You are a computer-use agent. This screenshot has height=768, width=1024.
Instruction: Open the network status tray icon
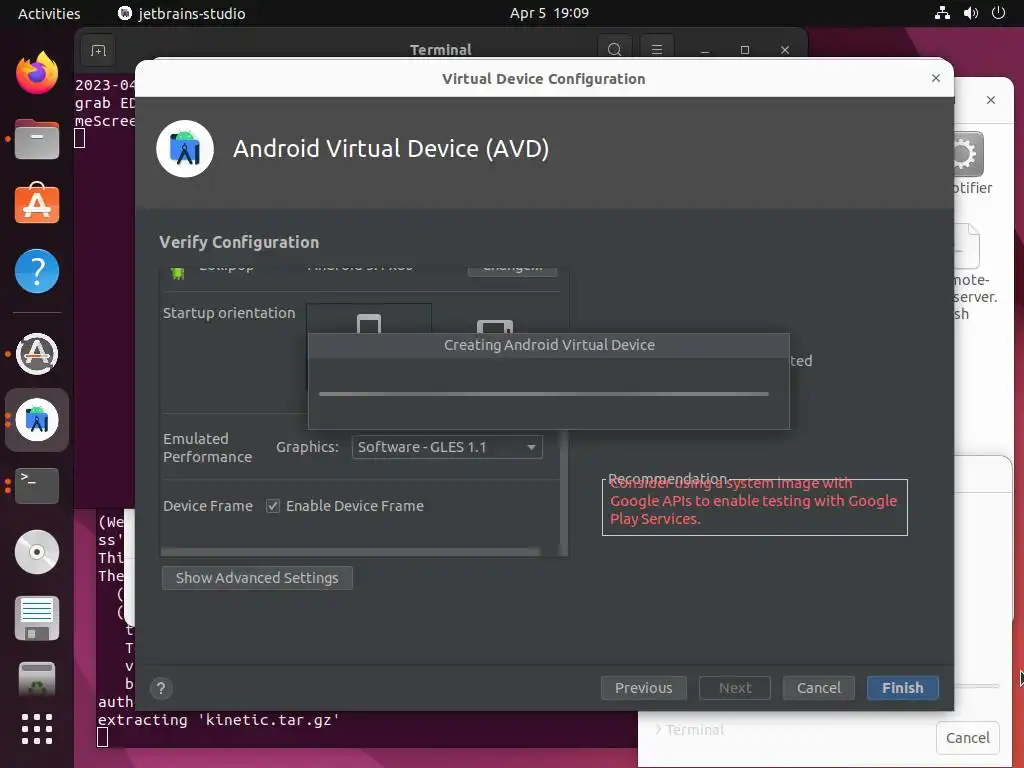click(942, 12)
